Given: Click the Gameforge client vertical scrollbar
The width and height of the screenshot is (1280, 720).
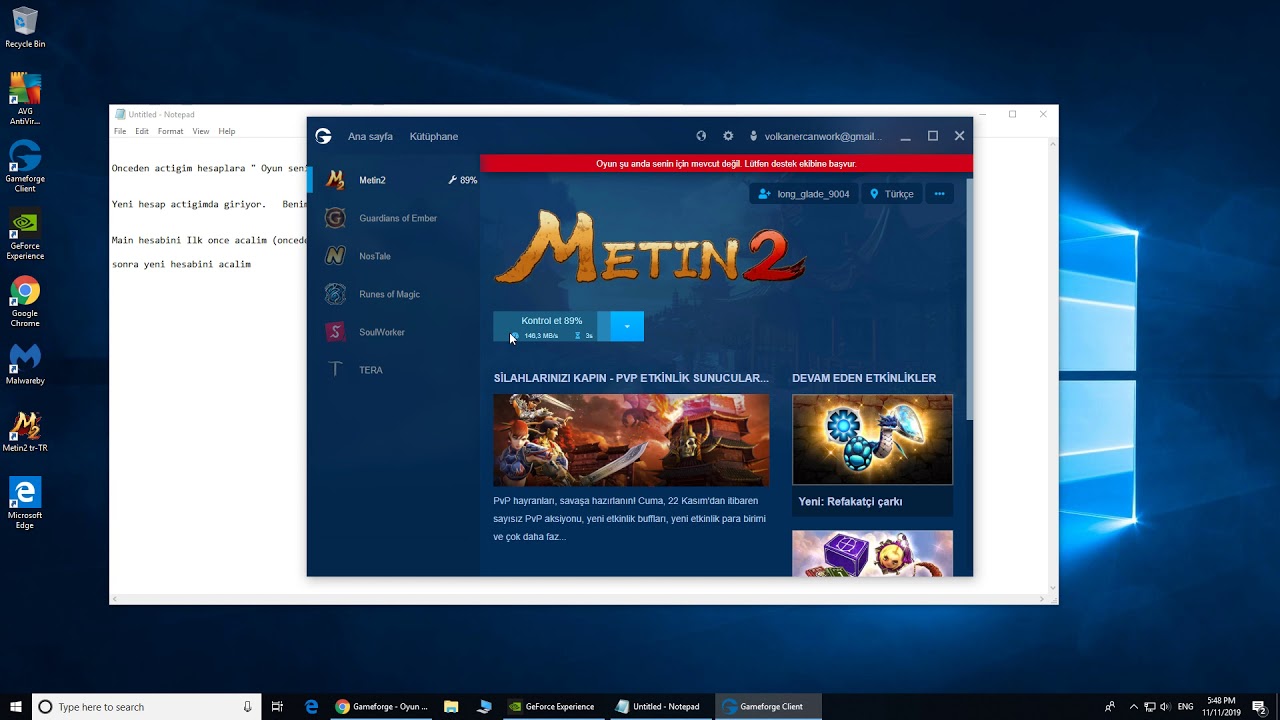Looking at the screenshot, I should 968,300.
